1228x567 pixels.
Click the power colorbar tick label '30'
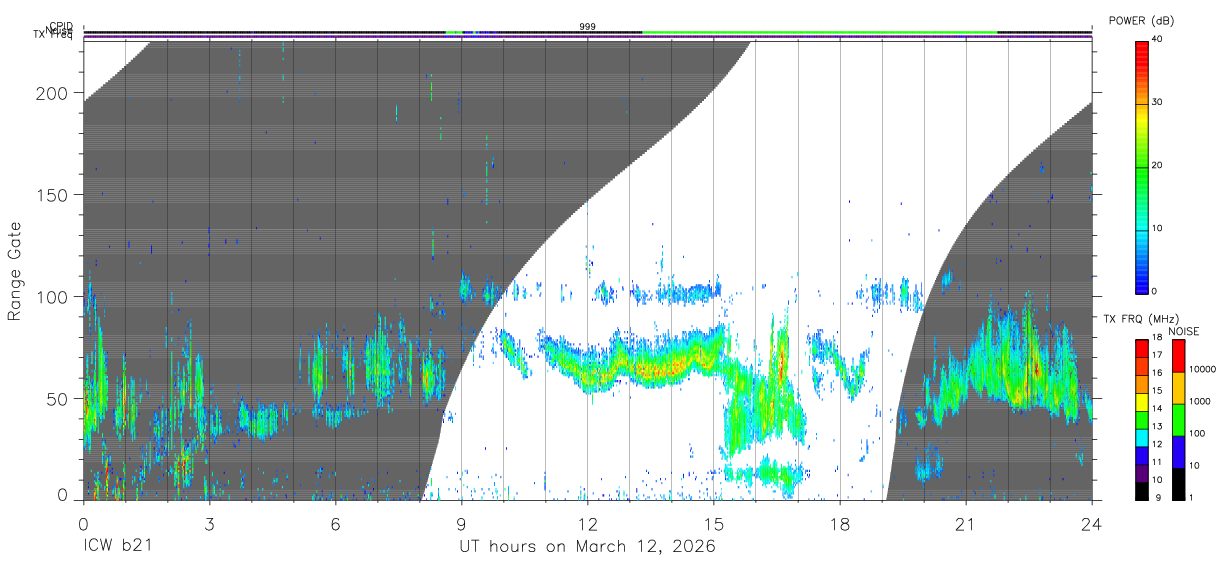click(1159, 102)
